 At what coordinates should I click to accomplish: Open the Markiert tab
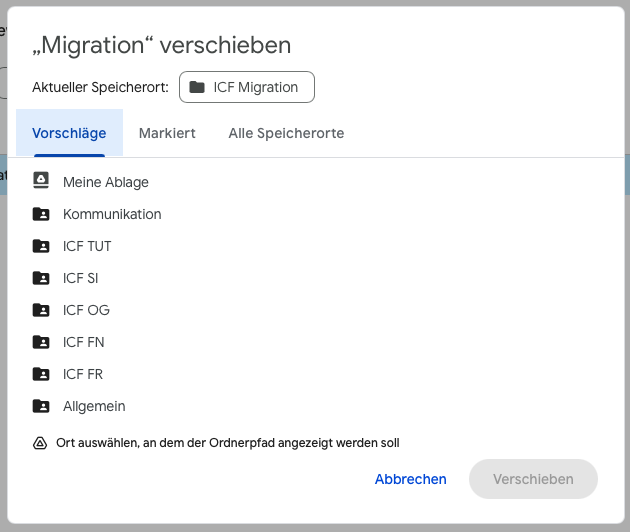click(x=167, y=133)
